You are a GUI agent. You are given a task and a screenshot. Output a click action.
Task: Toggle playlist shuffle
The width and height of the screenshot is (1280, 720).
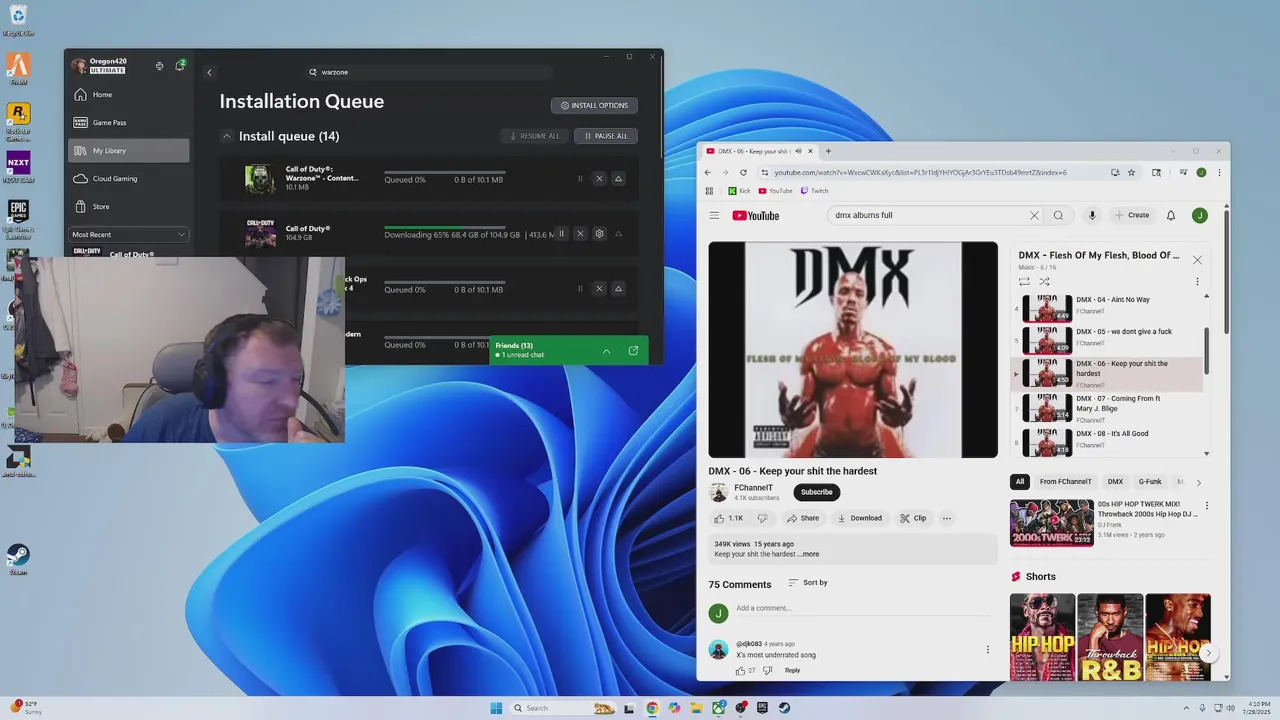click(1044, 282)
